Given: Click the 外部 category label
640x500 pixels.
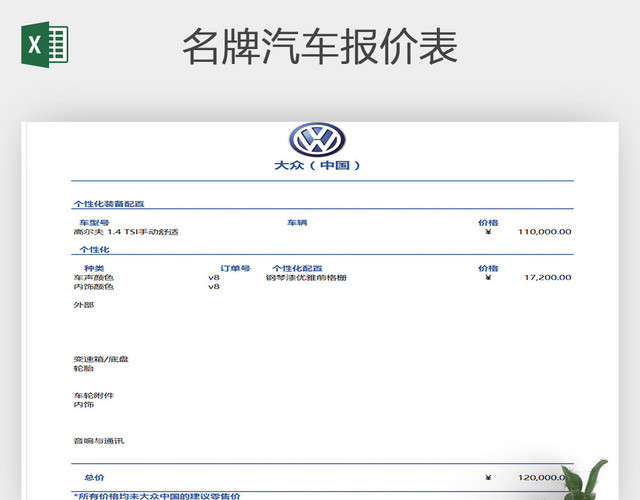Looking at the screenshot, I should click(84, 305).
